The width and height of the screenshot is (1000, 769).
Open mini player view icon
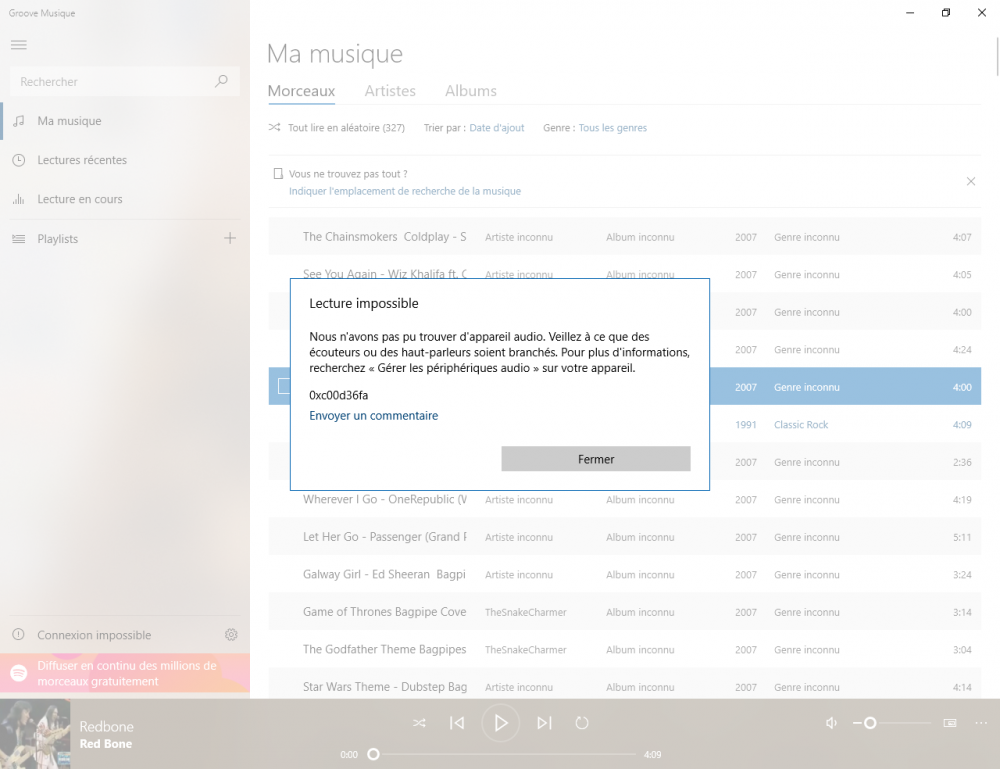(950, 722)
